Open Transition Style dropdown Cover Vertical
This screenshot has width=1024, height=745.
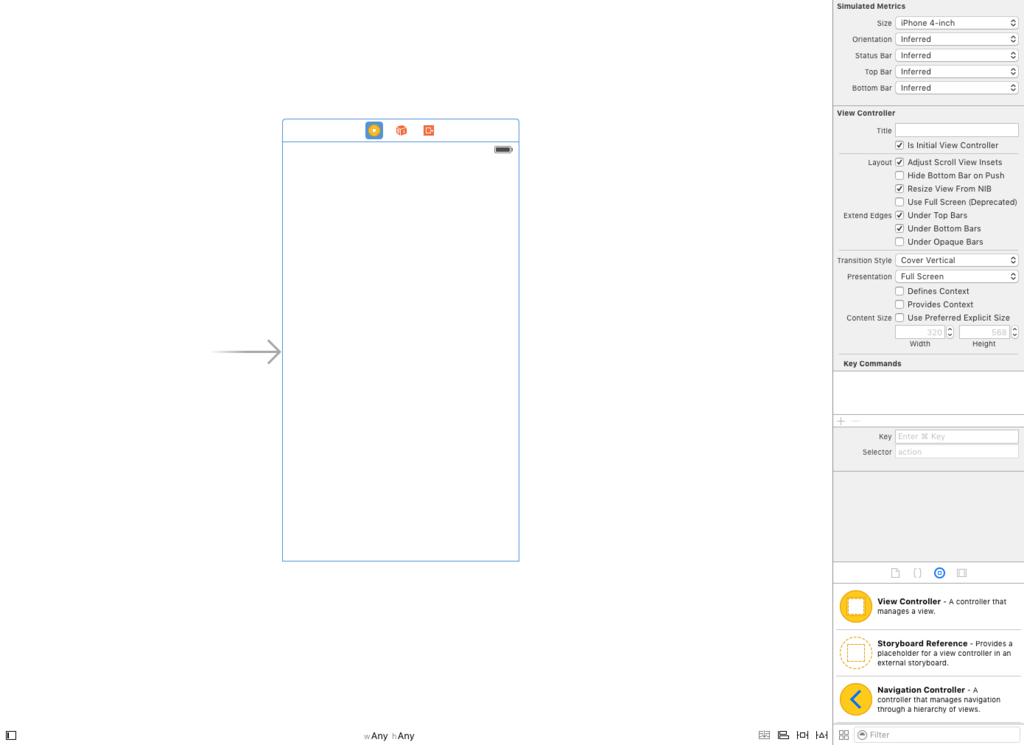coord(957,260)
